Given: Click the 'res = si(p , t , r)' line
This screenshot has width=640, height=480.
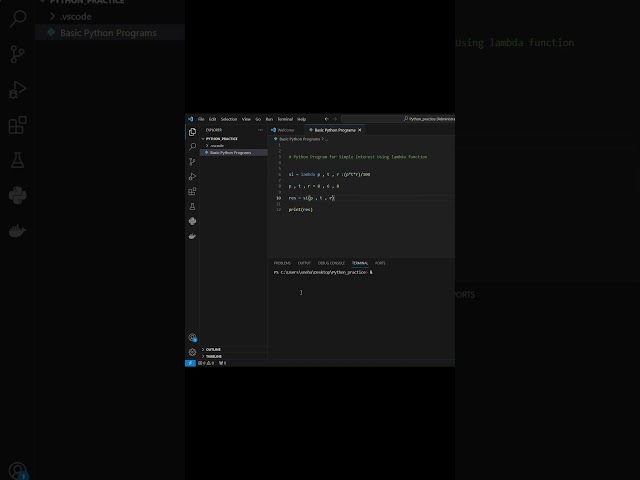Looking at the screenshot, I should click(311, 198).
